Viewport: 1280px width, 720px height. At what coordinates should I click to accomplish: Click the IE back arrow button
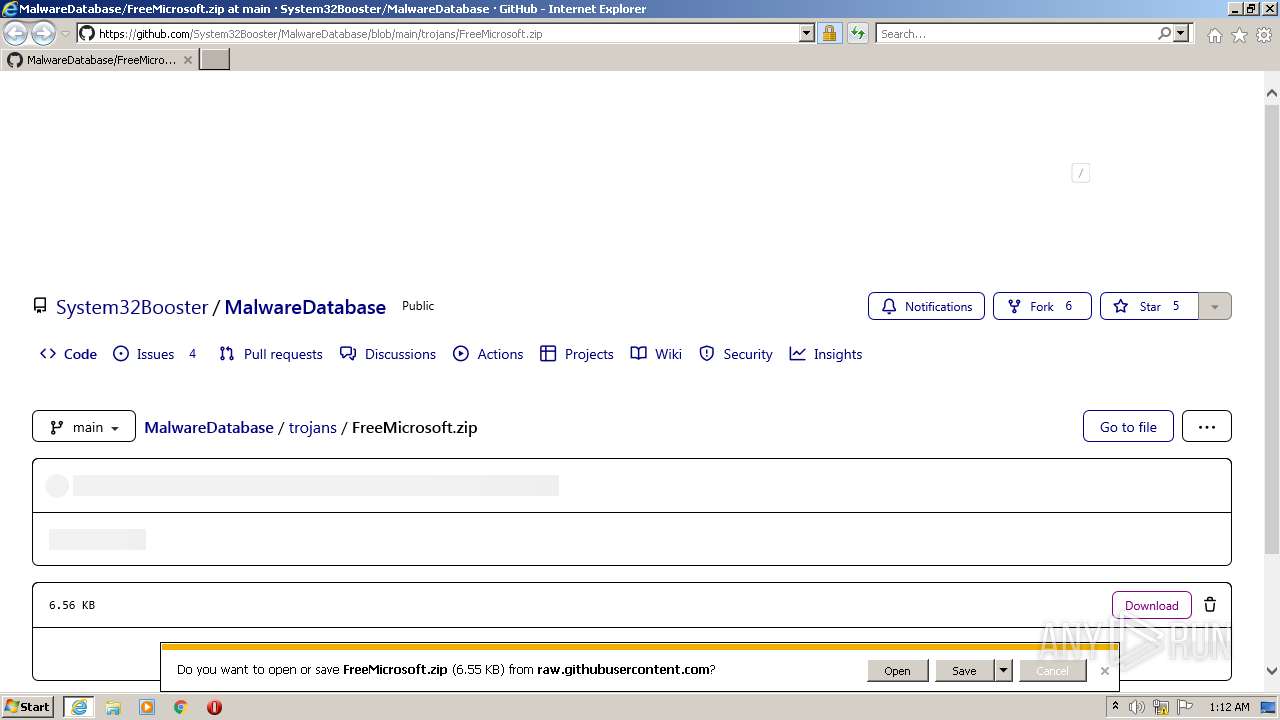coord(15,34)
